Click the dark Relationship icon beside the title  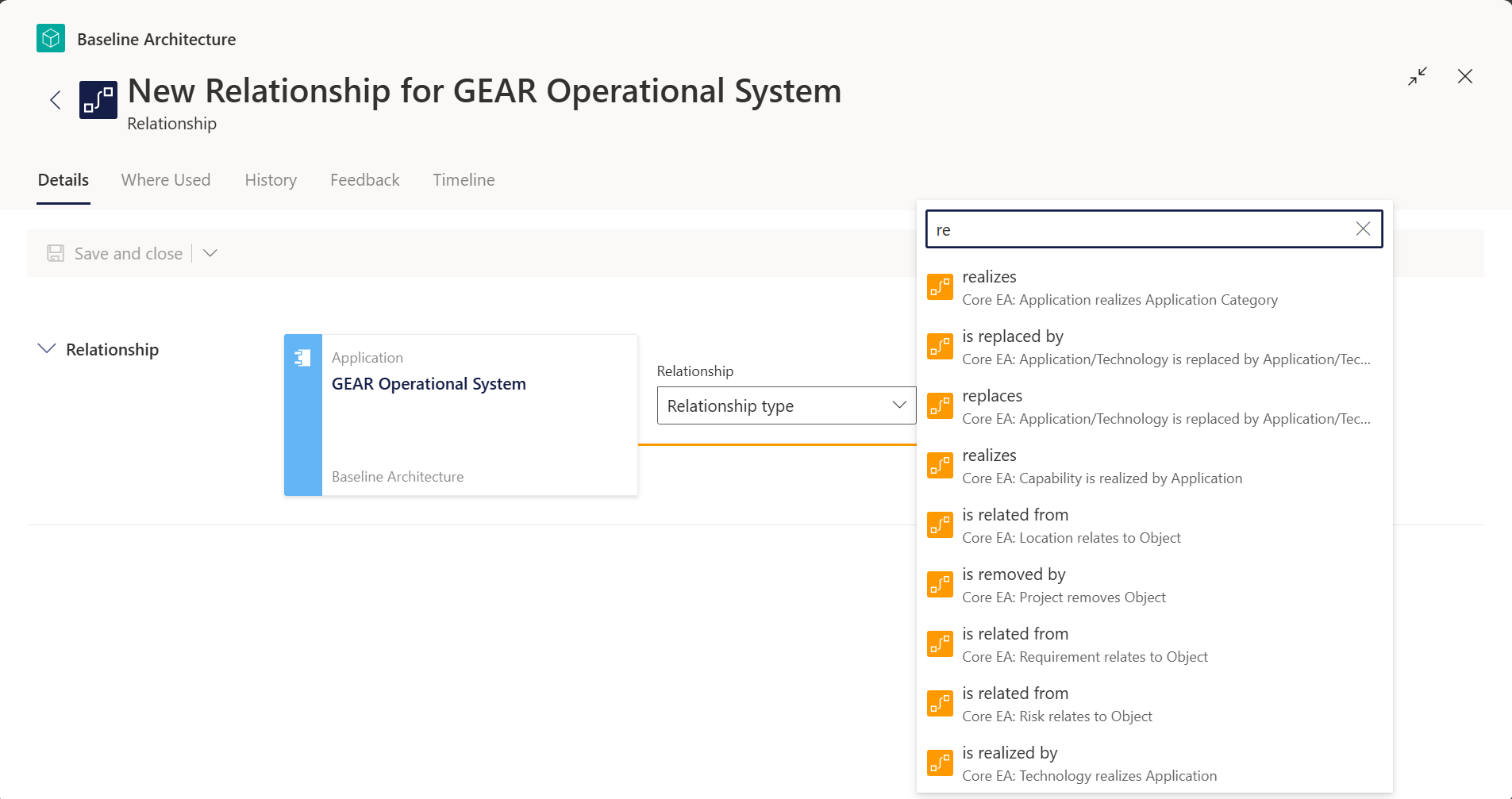coord(98,100)
